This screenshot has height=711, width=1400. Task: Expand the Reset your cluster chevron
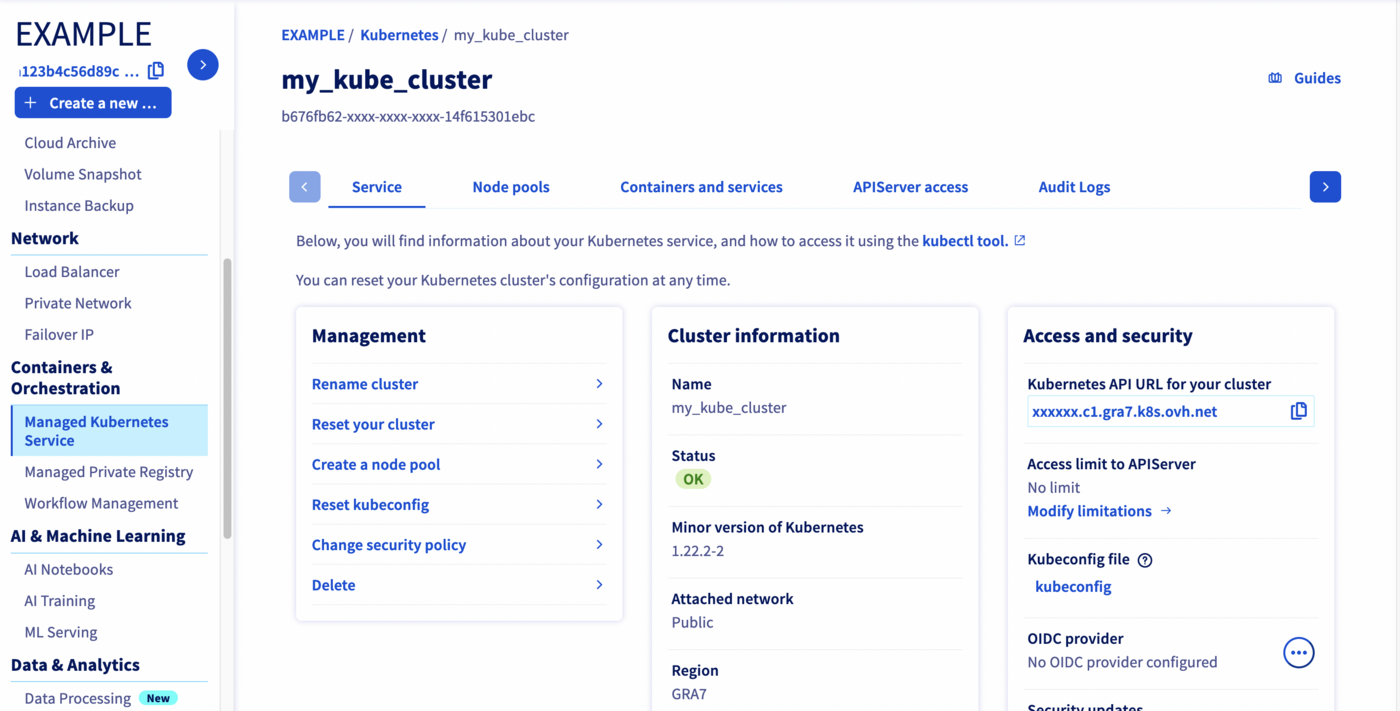(599, 424)
